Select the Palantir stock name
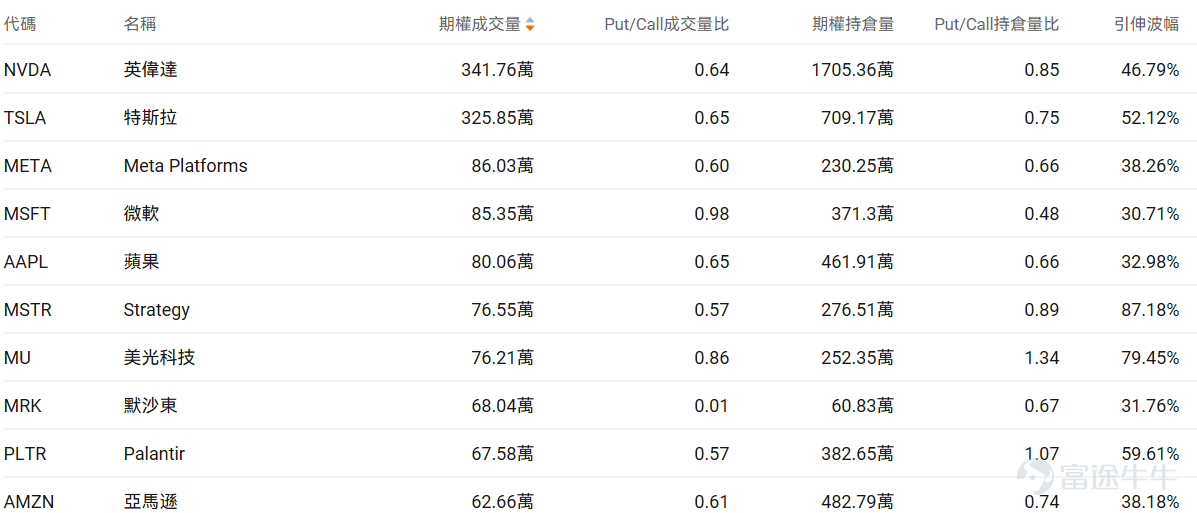1197x513 pixels. (x=154, y=454)
